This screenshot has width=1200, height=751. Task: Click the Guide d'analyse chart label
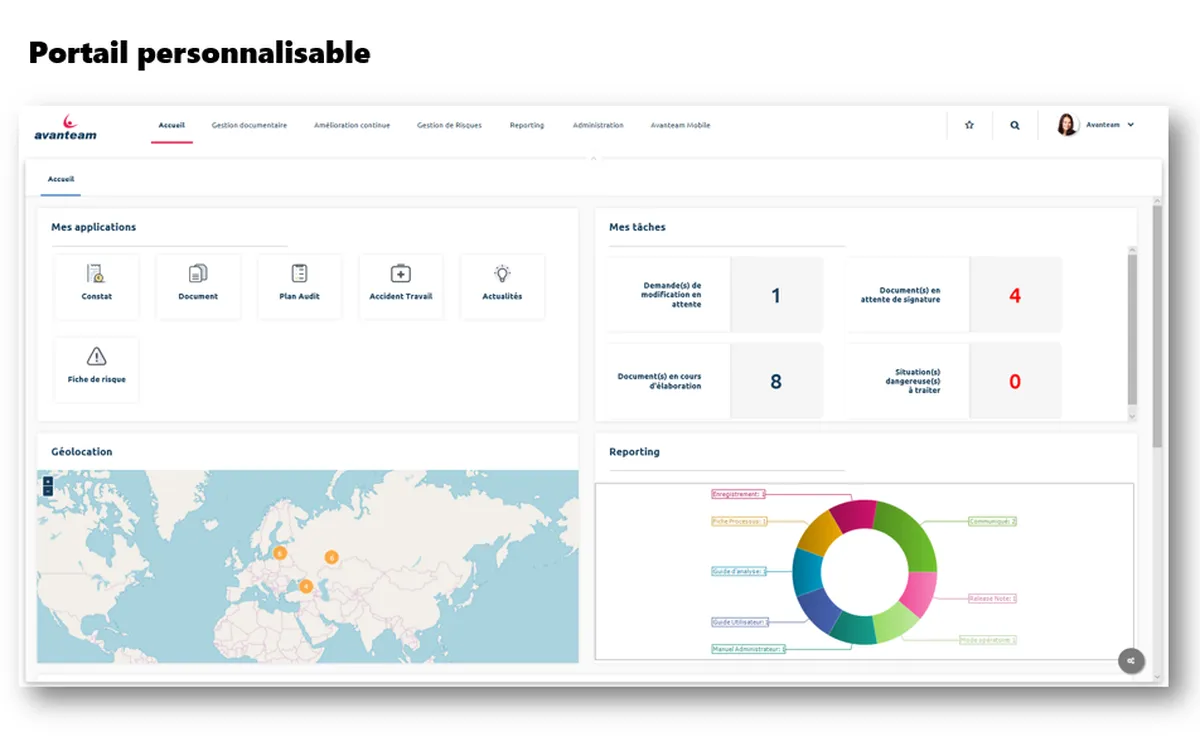tap(738, 571)
